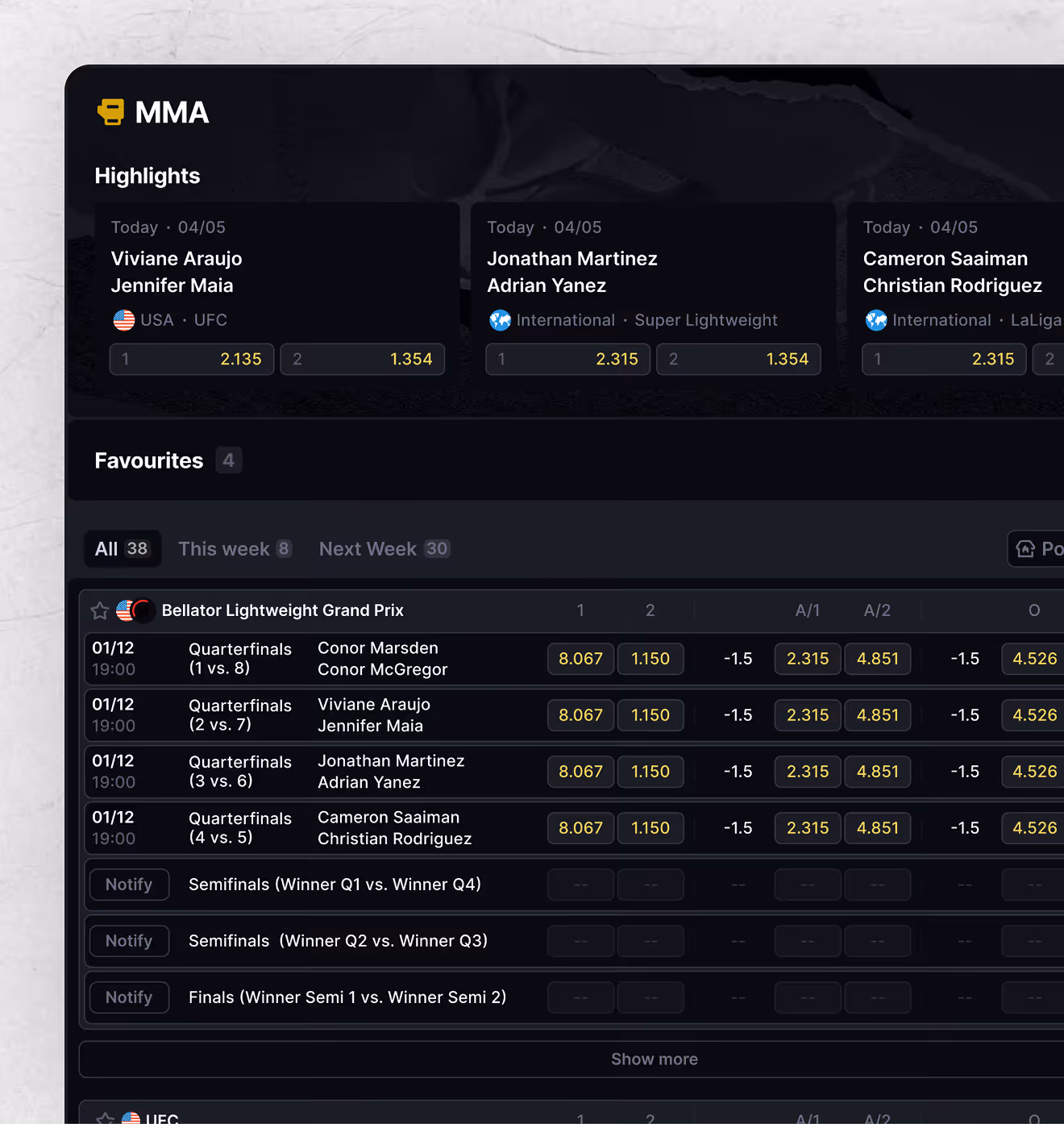Click the USA flag in Viviane Araujo highlight
Viewport: 1064px width, 1124px height.
coord(124,320)
